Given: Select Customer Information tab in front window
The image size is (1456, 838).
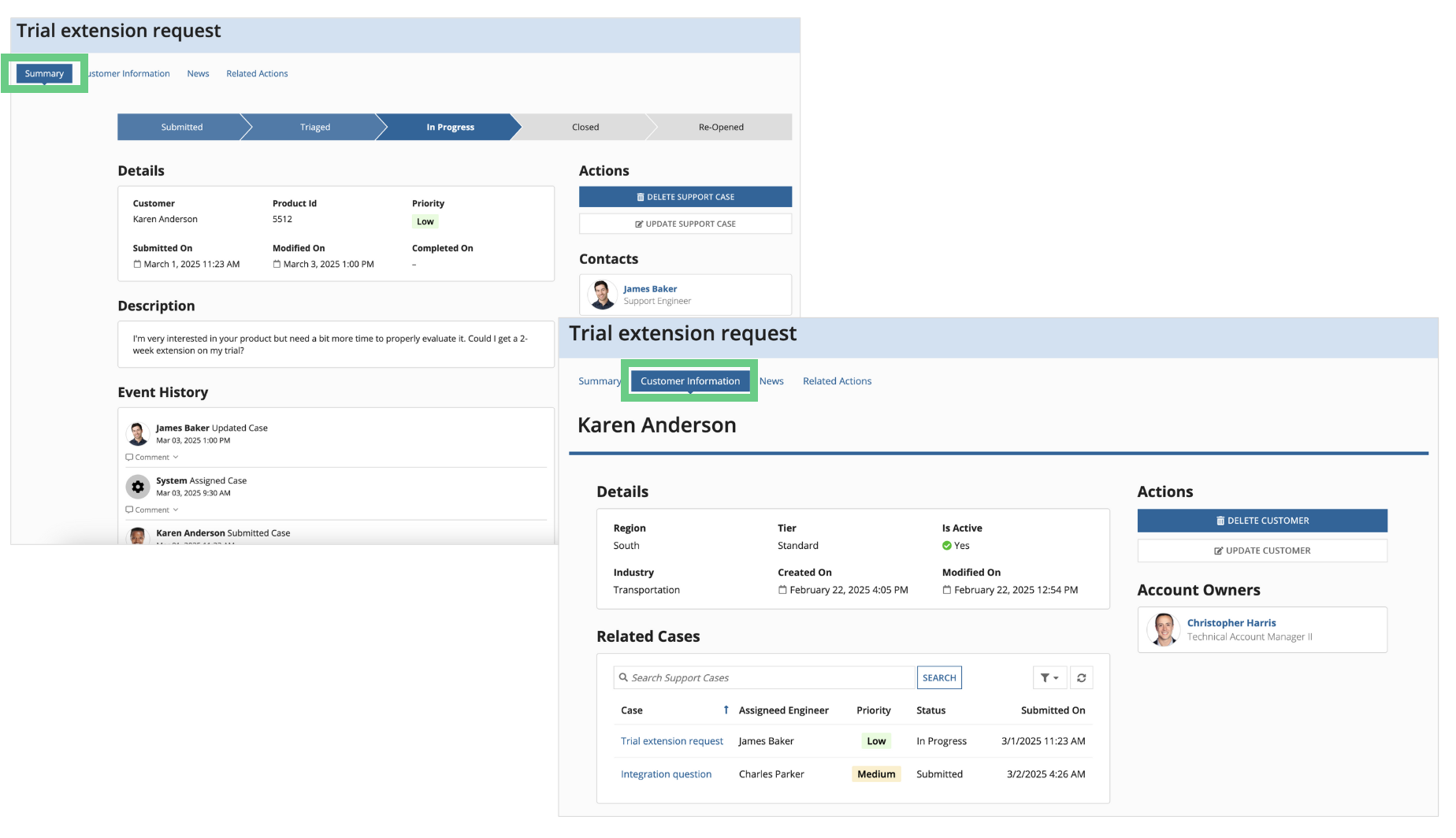Looking at the screenshot, I should tap(690, 381).
